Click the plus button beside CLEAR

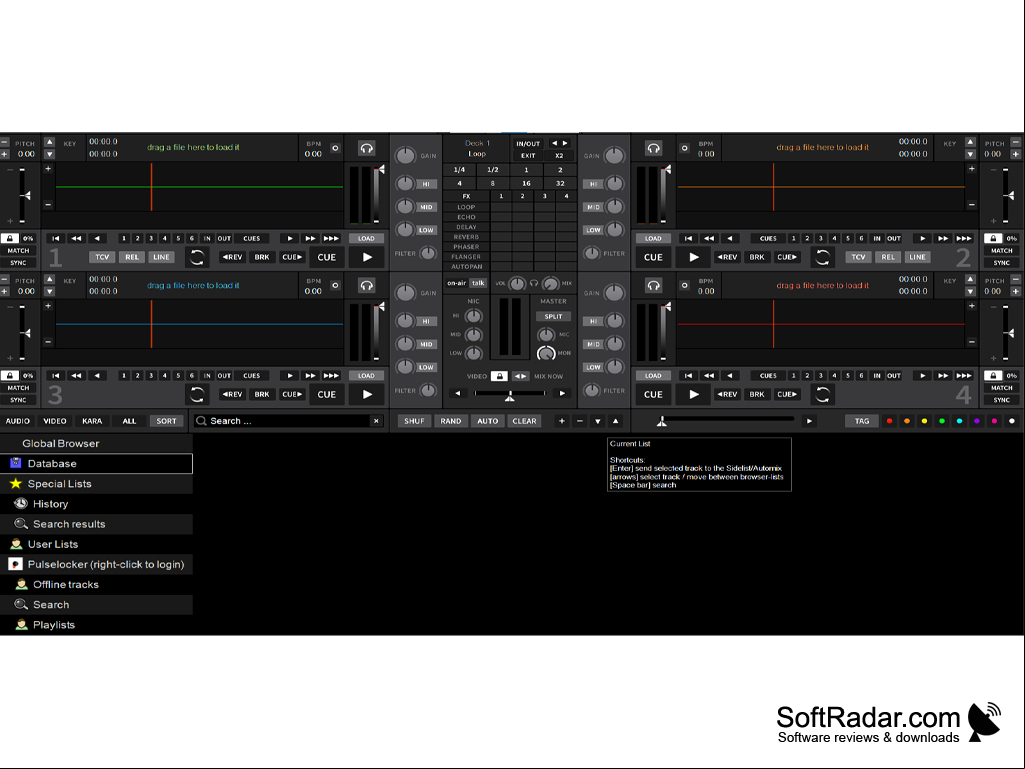pyautogui.click(x=562, y=421)
